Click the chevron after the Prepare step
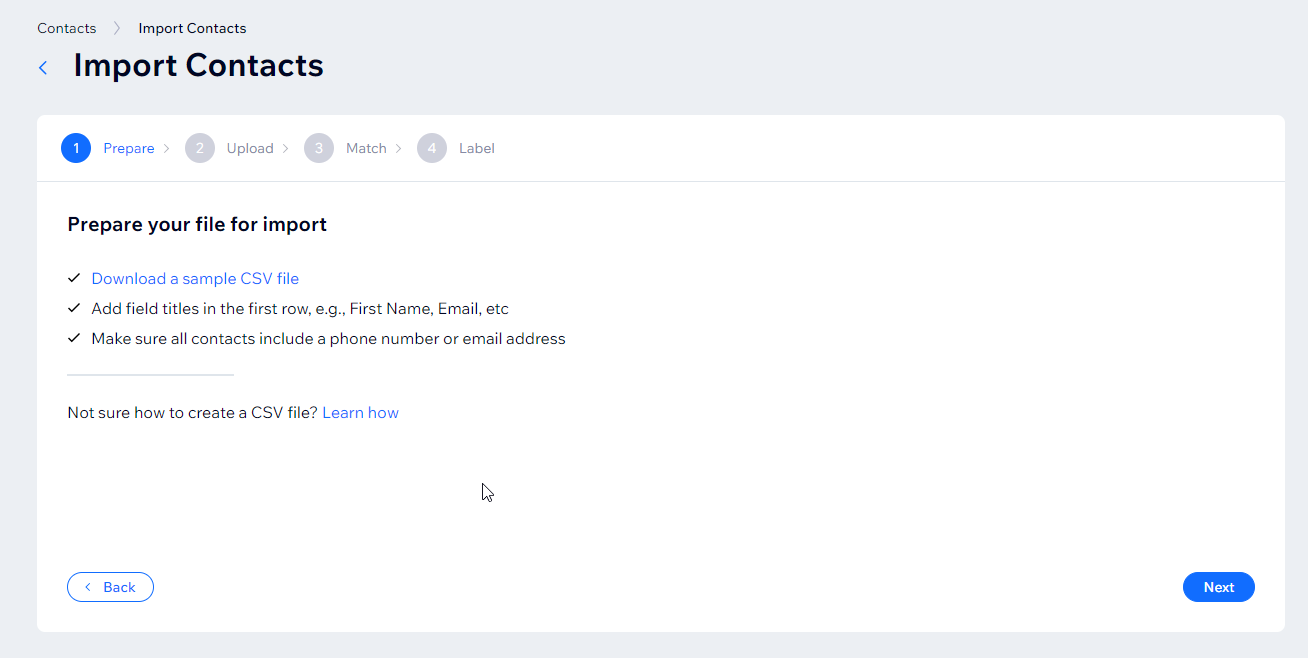The image size is (1308, 658). pos(166,148)
